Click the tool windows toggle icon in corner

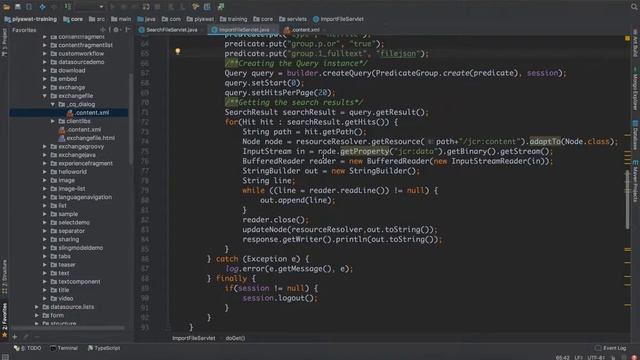coord(5,357)
